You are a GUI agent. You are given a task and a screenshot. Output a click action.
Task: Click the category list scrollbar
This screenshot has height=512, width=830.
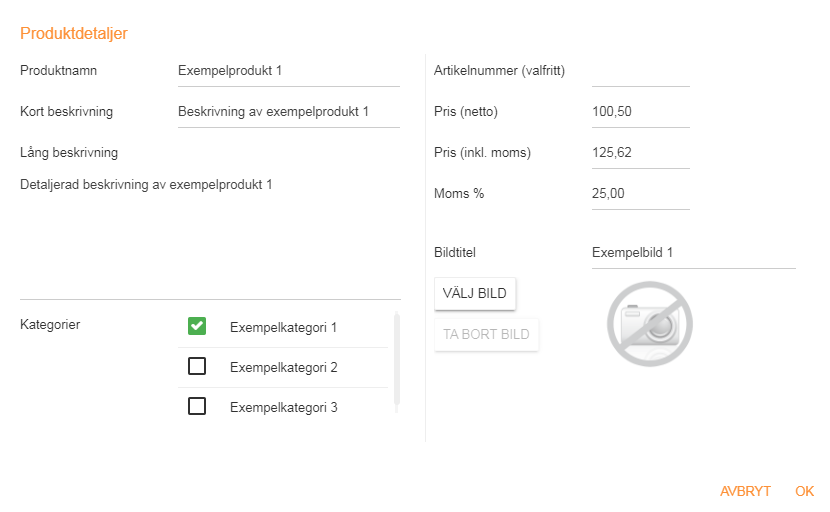(x=397, y=360)
